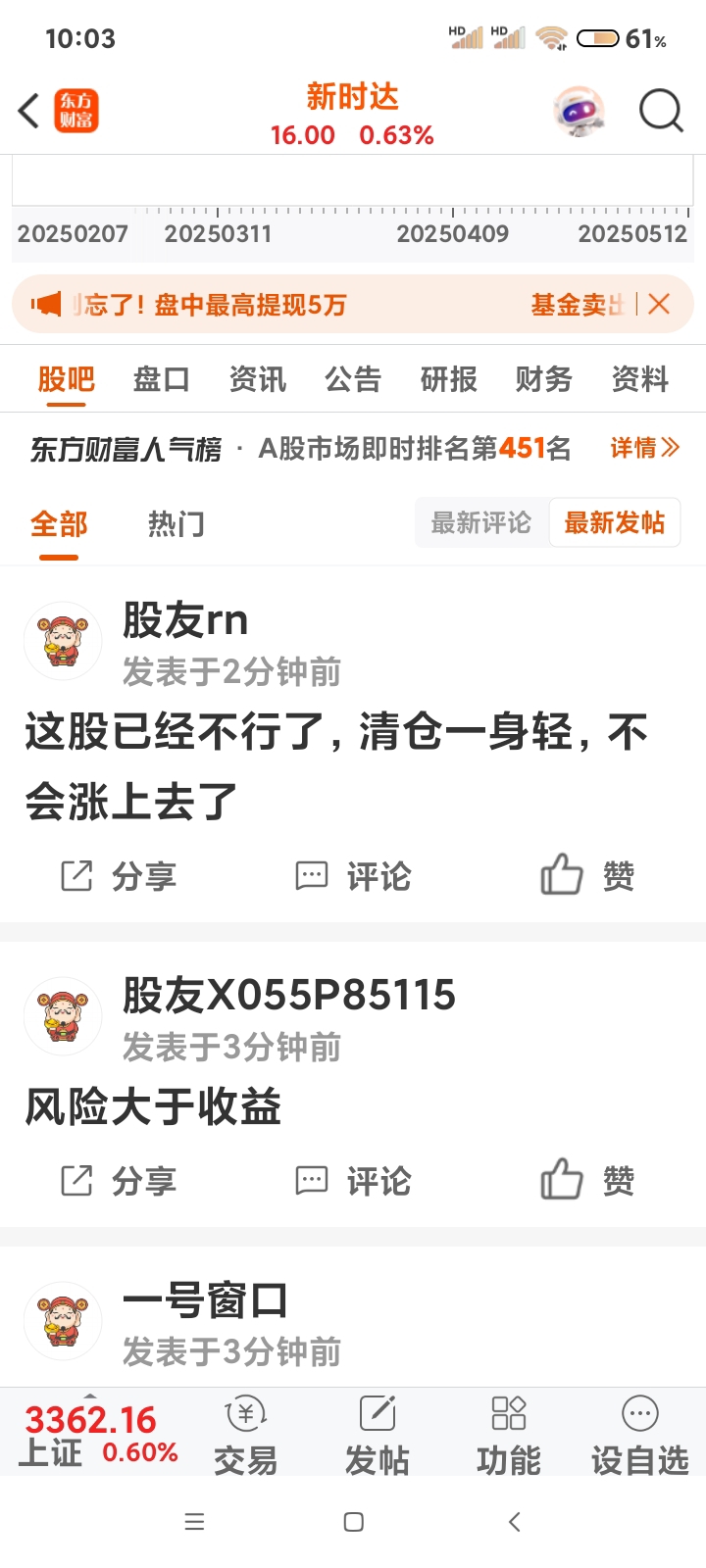This screenshot has width=706, height=1568.
Task: Select the 热门 posts filter
Action: click(x=176, y=524)
